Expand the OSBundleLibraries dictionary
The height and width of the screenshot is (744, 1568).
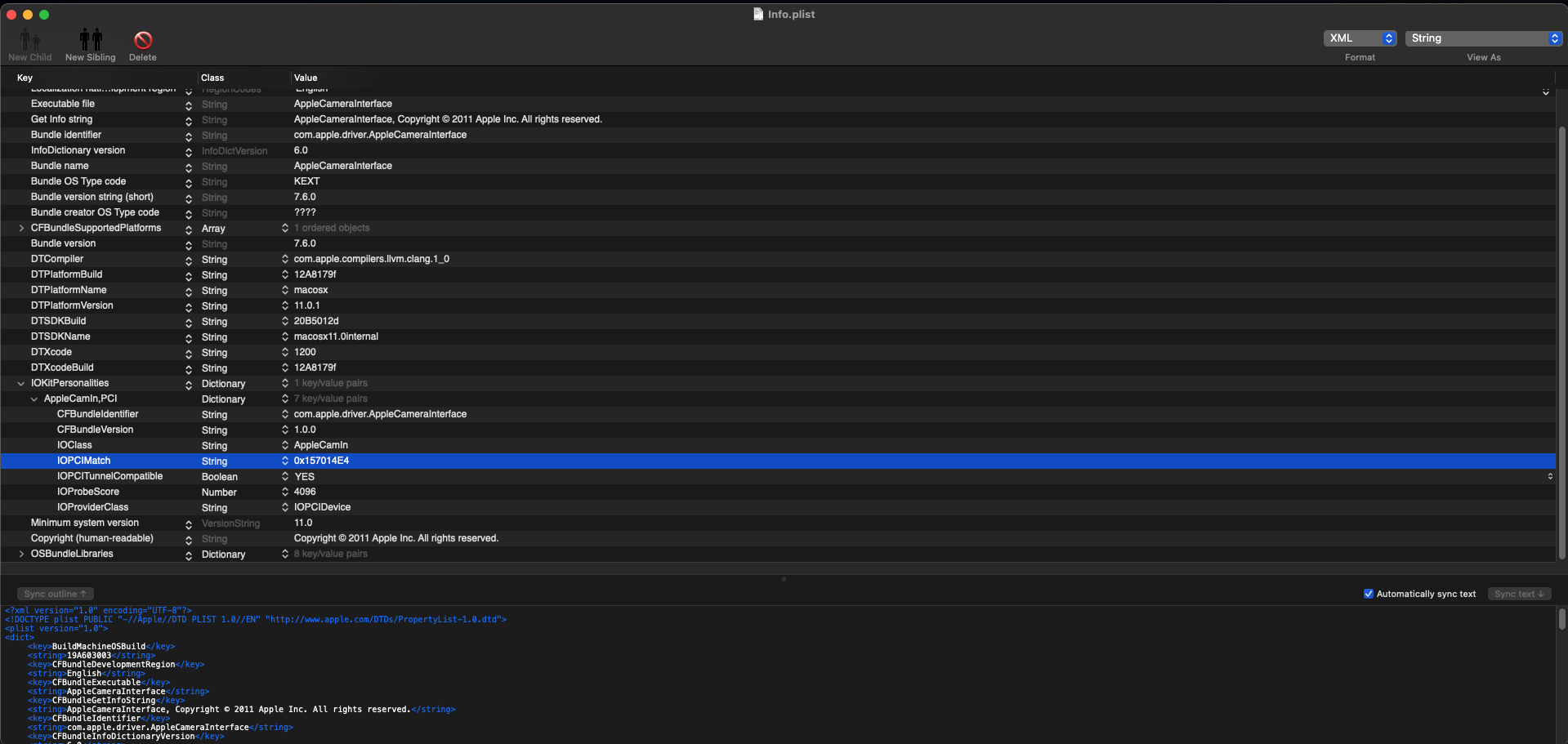coord(21,554)
